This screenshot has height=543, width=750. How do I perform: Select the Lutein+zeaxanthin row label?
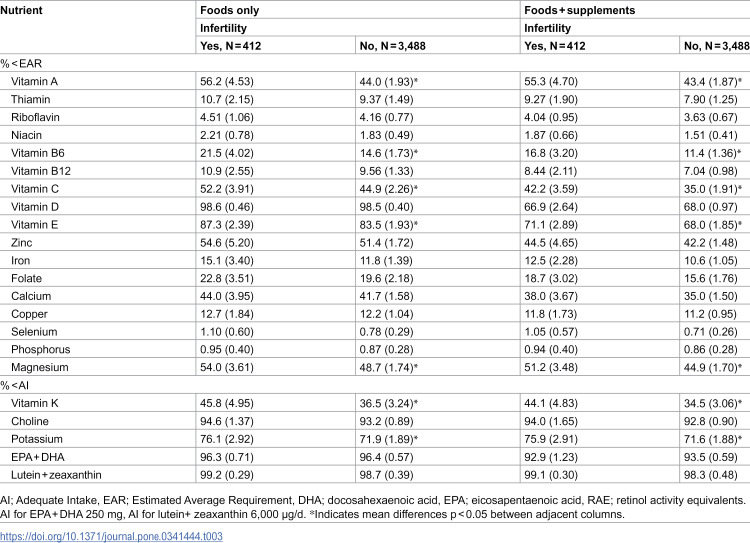56,475
